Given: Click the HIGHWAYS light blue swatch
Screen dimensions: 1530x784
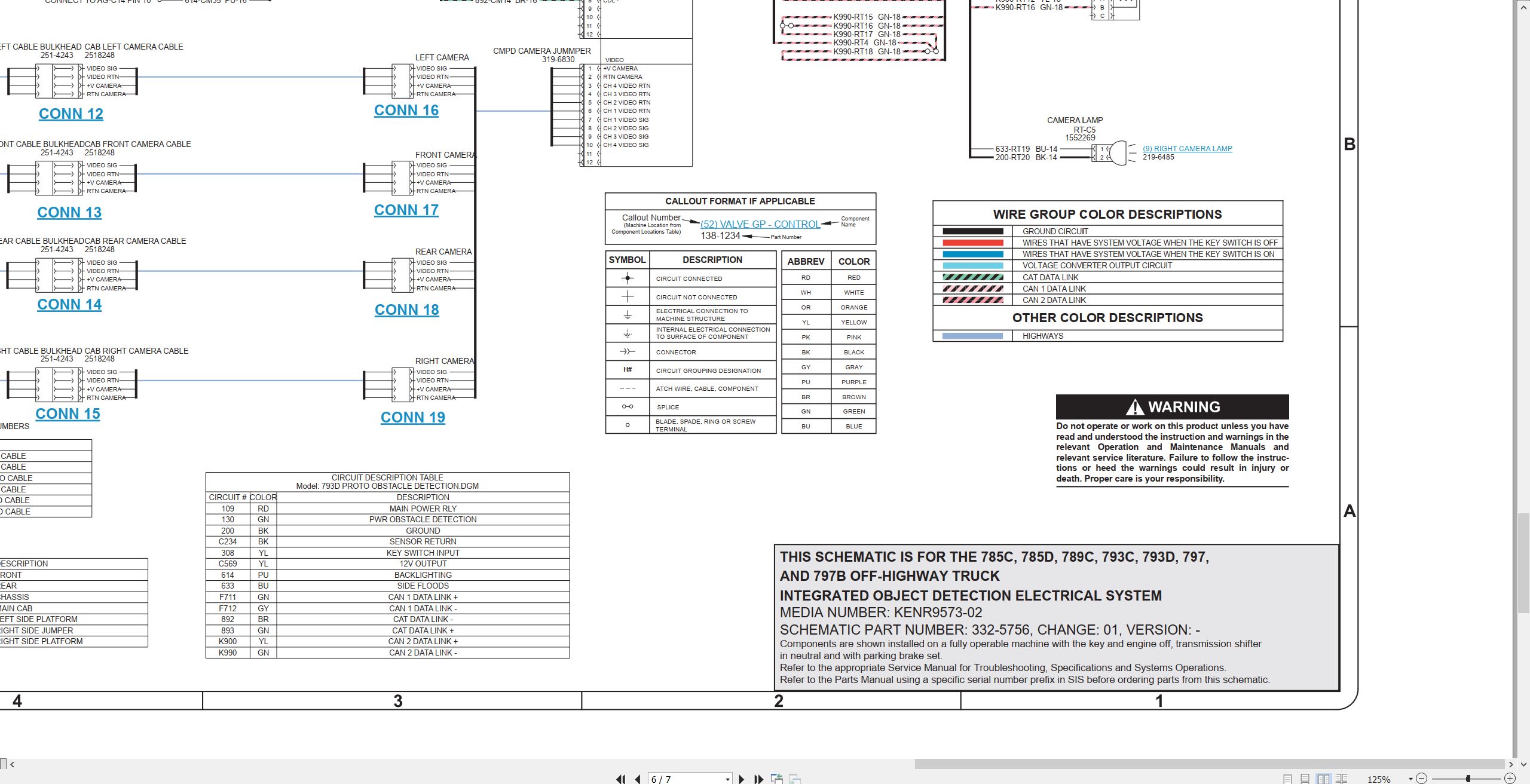Looking at the screenshot, I should 972,336.
